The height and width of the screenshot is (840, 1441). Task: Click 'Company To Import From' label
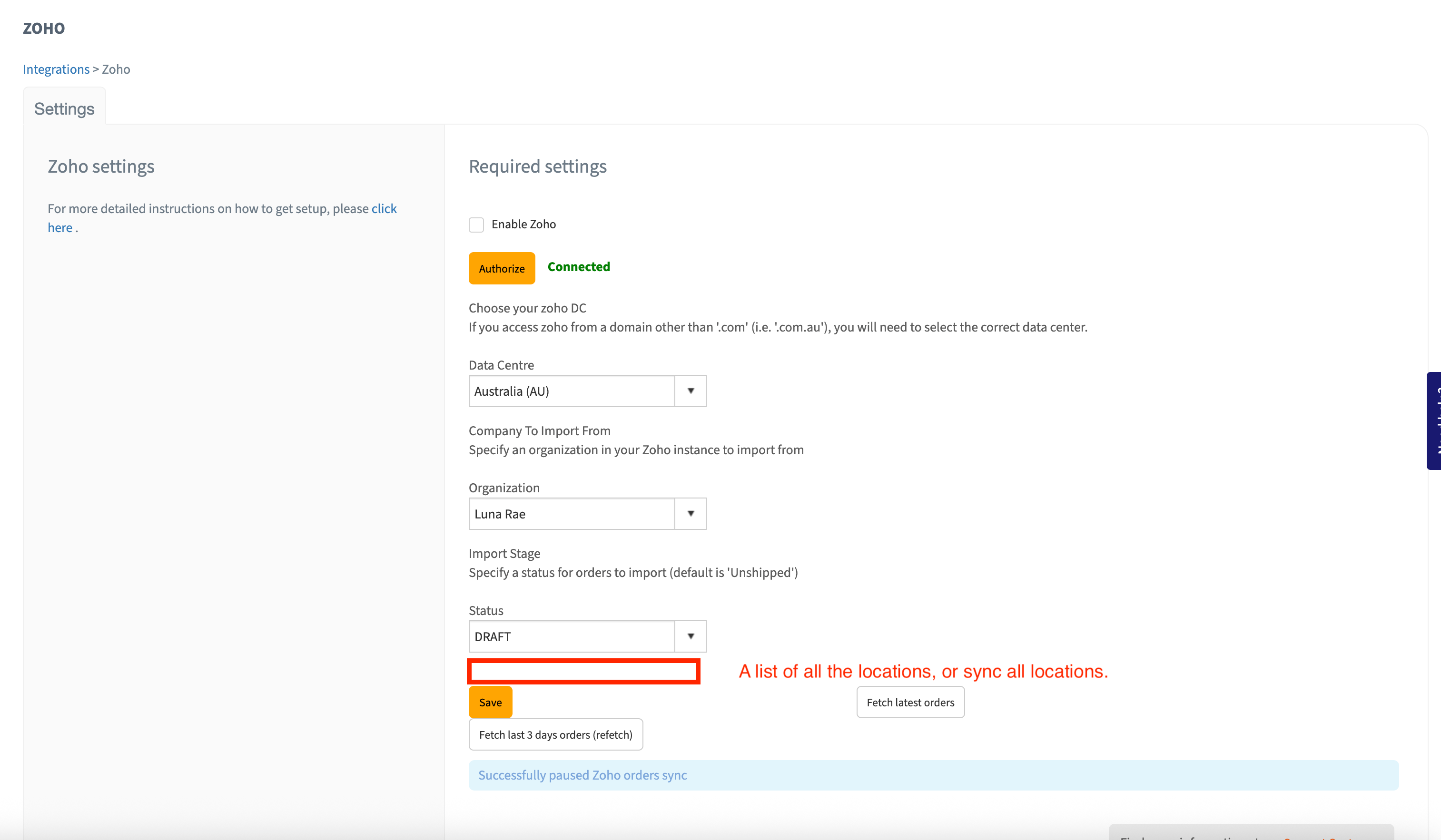click(x=539, y=431)
